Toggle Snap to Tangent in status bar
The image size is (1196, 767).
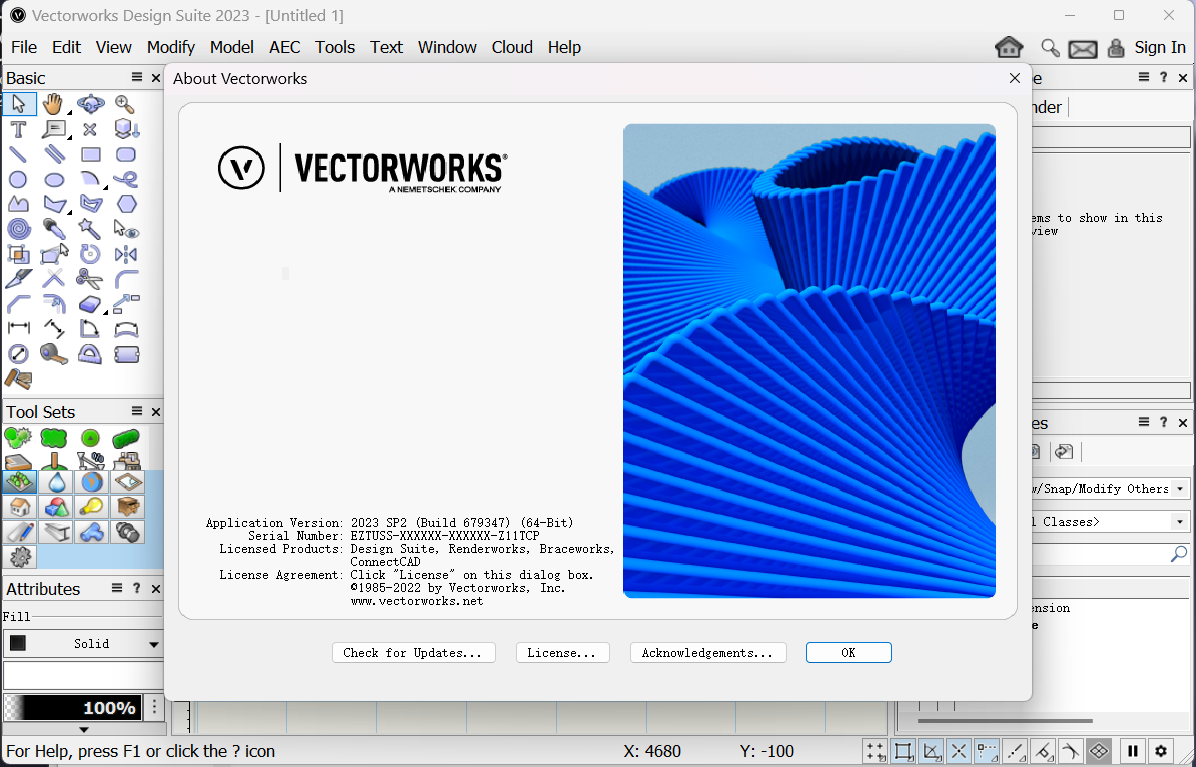pos(1070,751)
